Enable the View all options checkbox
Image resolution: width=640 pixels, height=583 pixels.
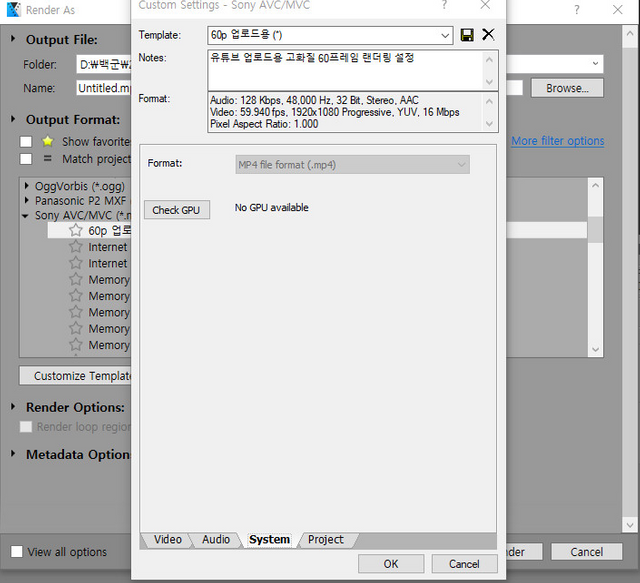coord(17,552)
